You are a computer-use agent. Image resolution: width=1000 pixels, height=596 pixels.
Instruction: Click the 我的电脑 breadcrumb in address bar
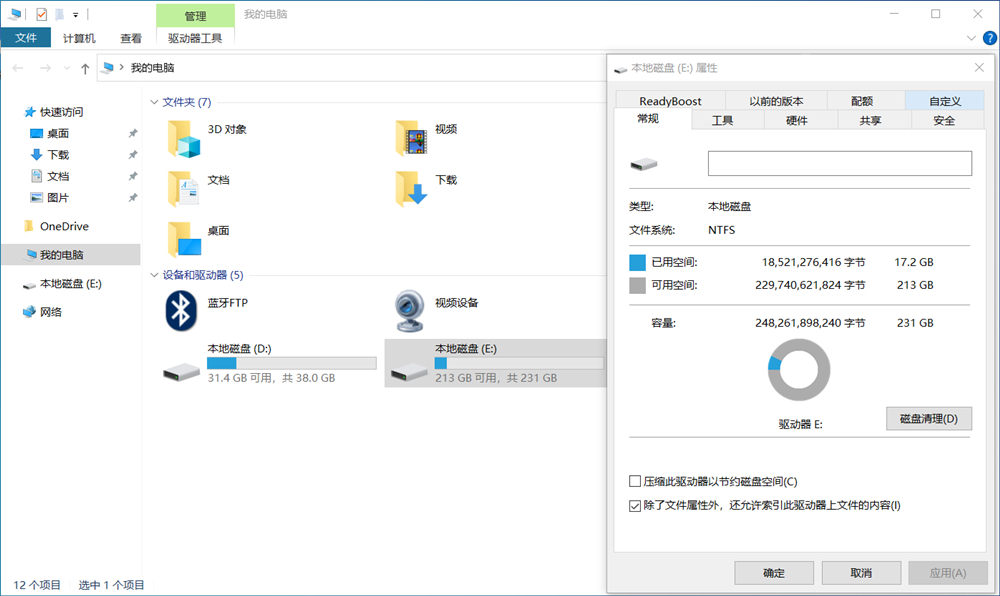[x=152, y=68]
